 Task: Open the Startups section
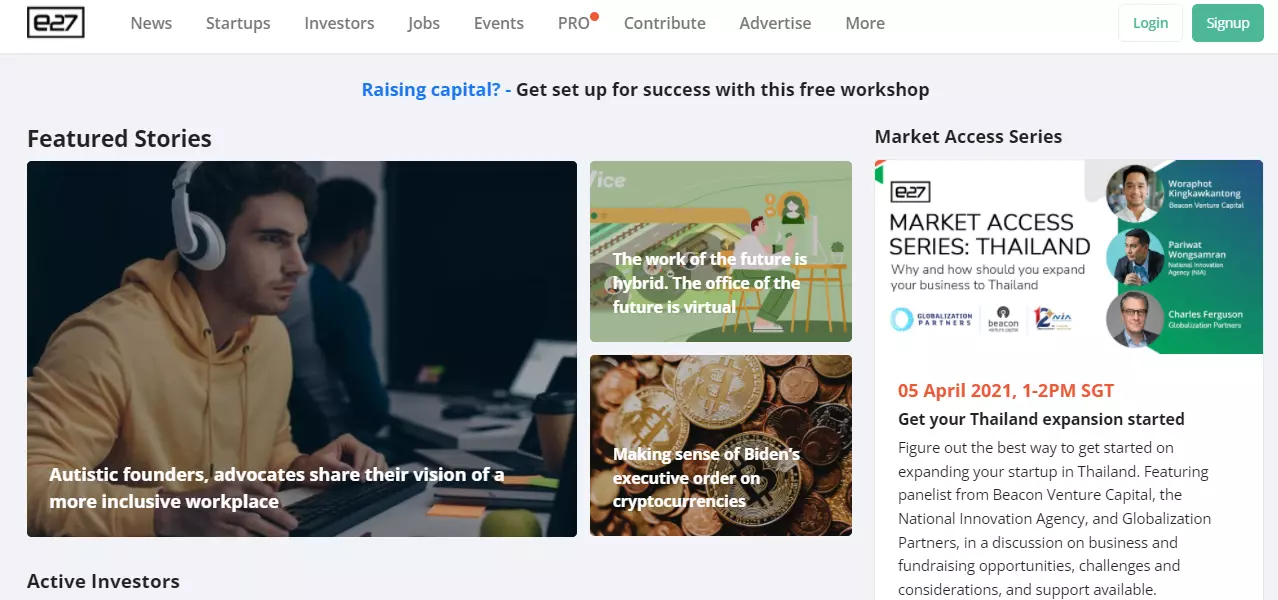coord(238,23)
